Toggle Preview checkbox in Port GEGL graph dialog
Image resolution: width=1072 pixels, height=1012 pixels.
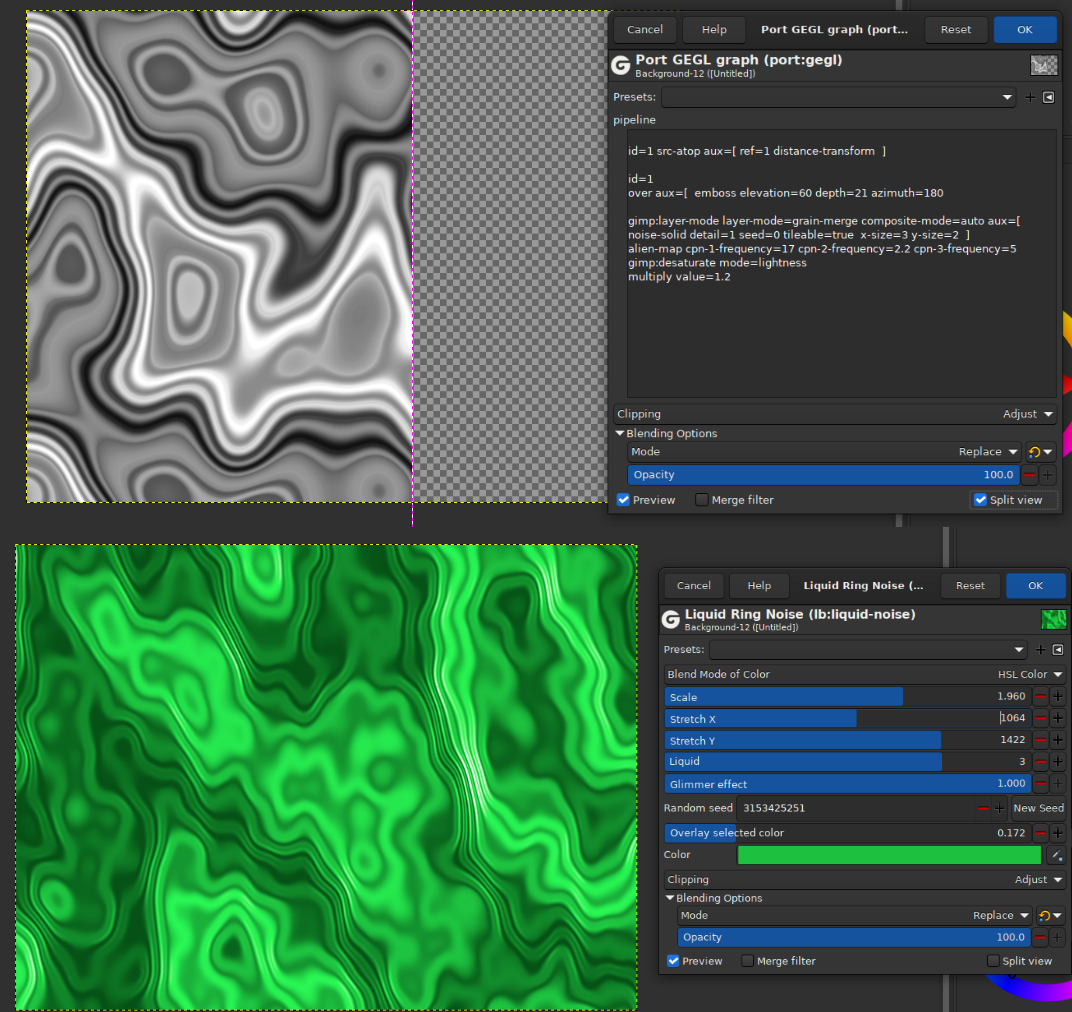624,500
